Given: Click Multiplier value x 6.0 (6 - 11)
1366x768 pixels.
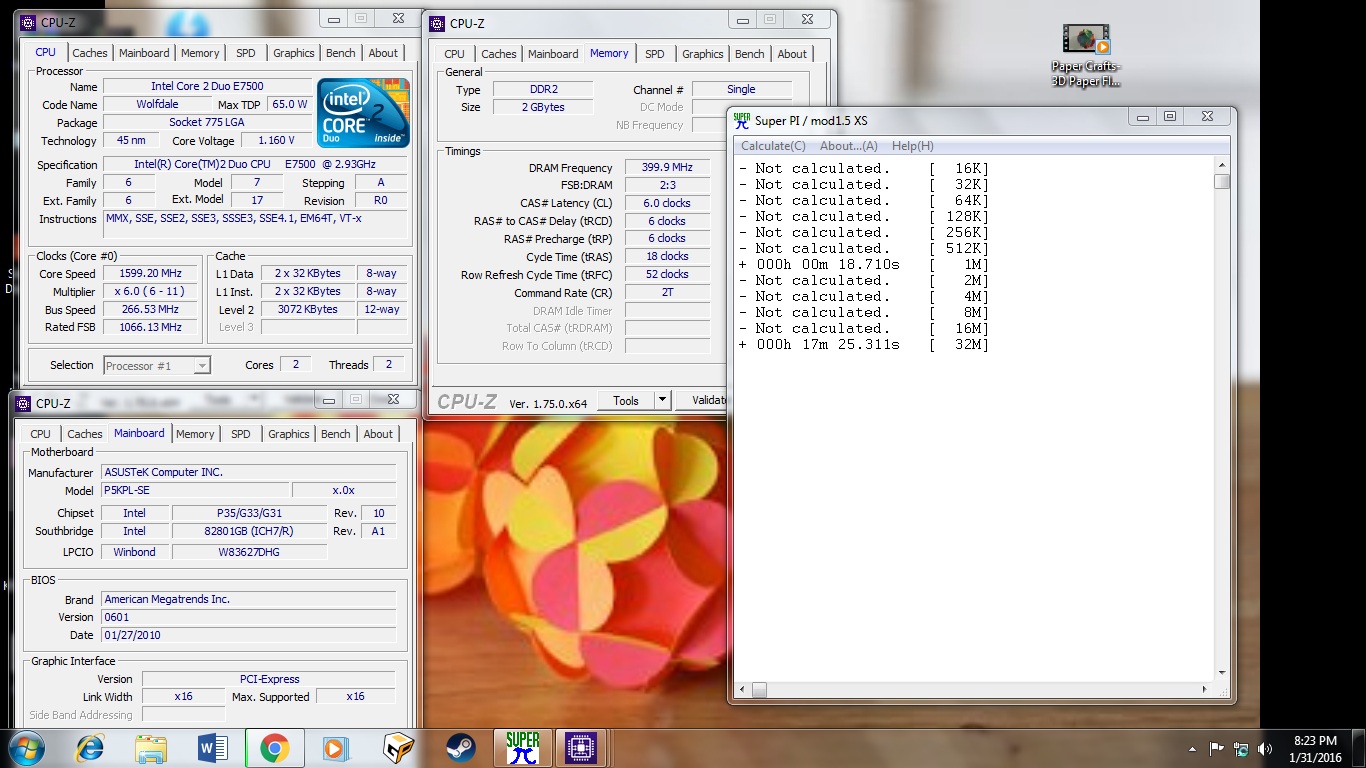Looking at the screenshot, I should [151, 291].
